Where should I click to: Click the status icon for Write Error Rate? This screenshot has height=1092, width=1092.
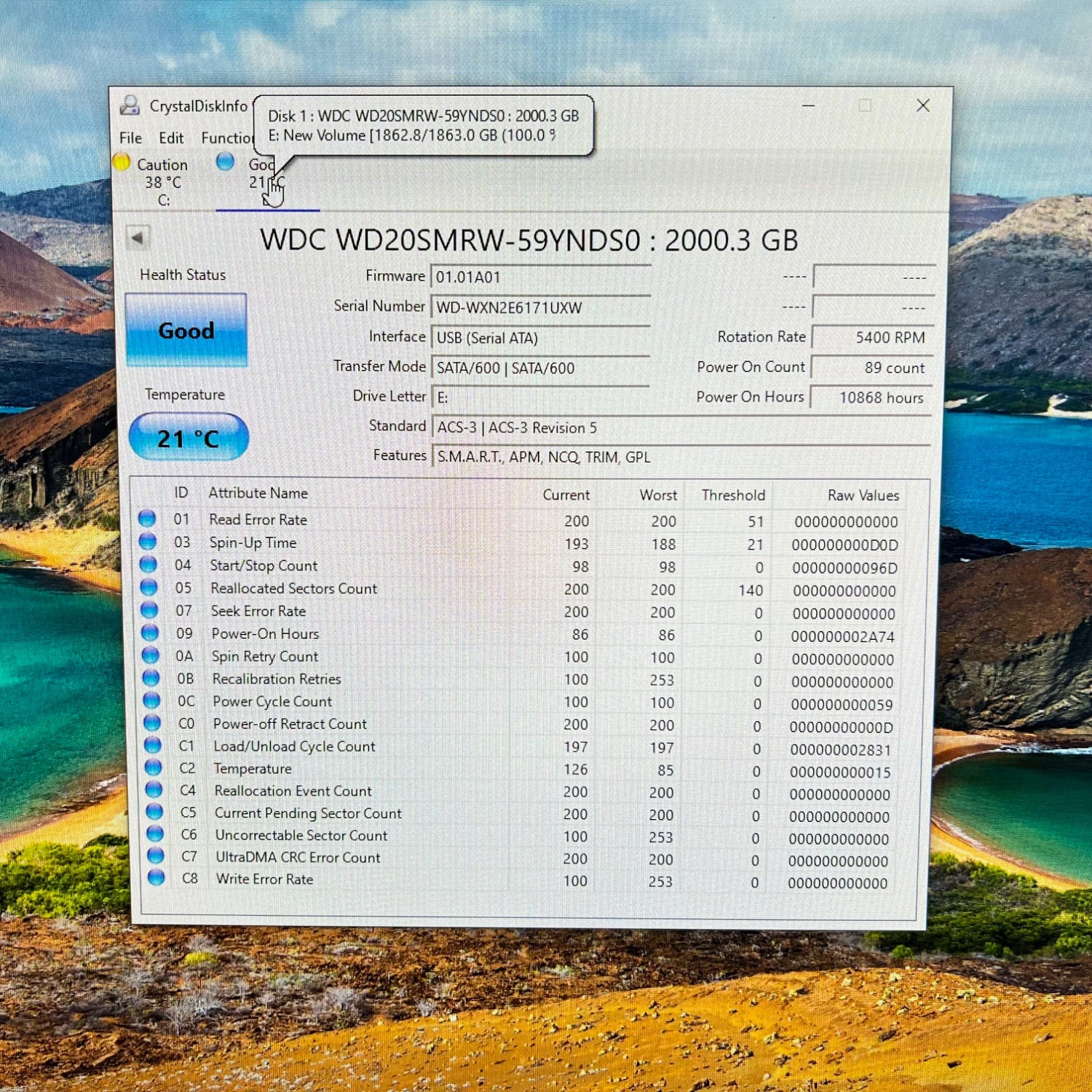click(x=156, y=877)
